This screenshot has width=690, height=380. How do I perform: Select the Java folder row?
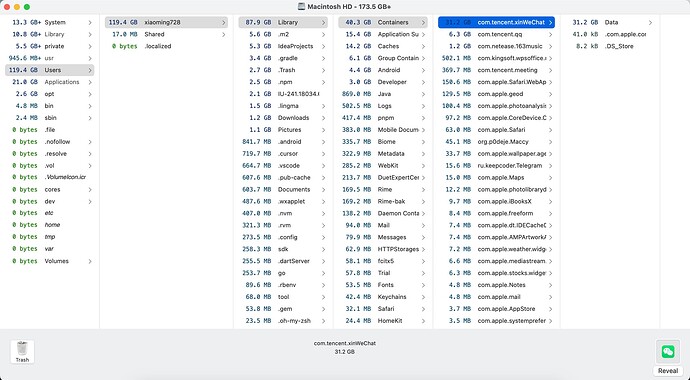[383, 94]
